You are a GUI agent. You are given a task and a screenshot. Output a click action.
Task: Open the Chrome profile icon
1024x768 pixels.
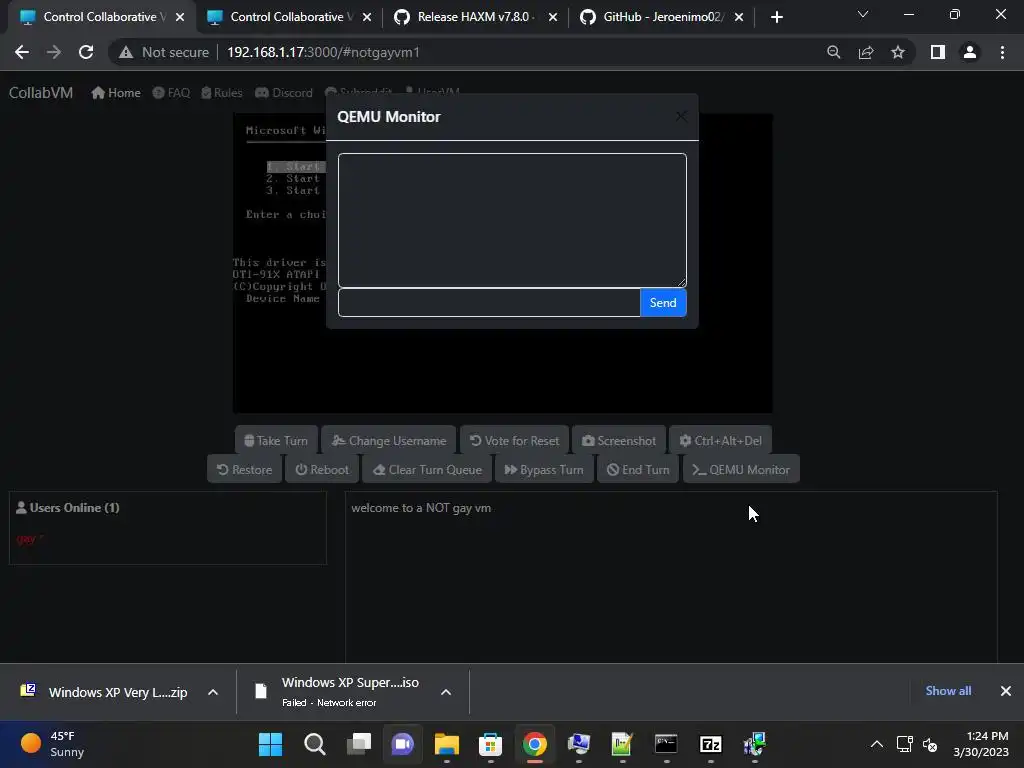click(970, 52)
